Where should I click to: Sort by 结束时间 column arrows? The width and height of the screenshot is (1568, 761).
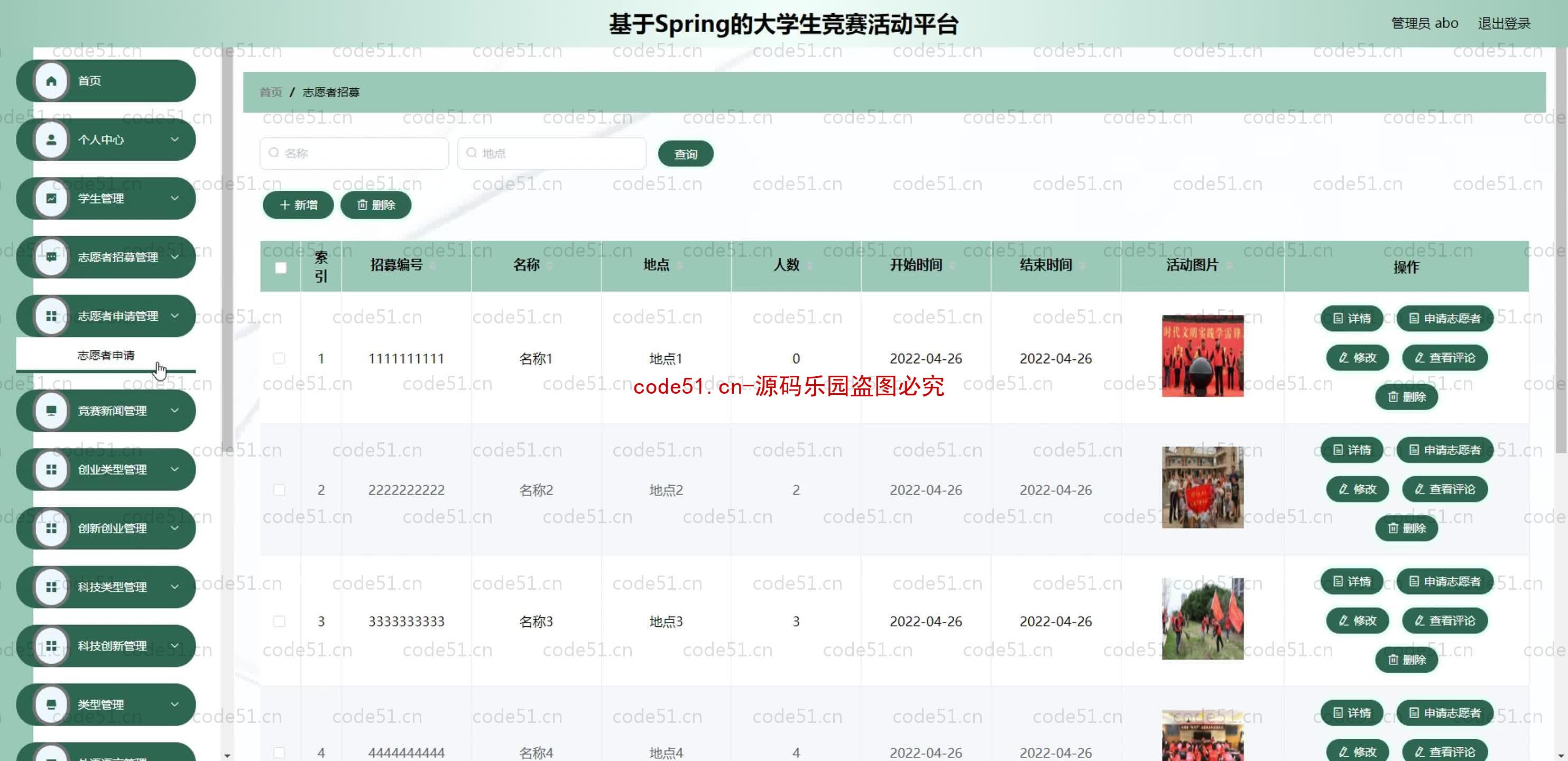(1082, 266)
